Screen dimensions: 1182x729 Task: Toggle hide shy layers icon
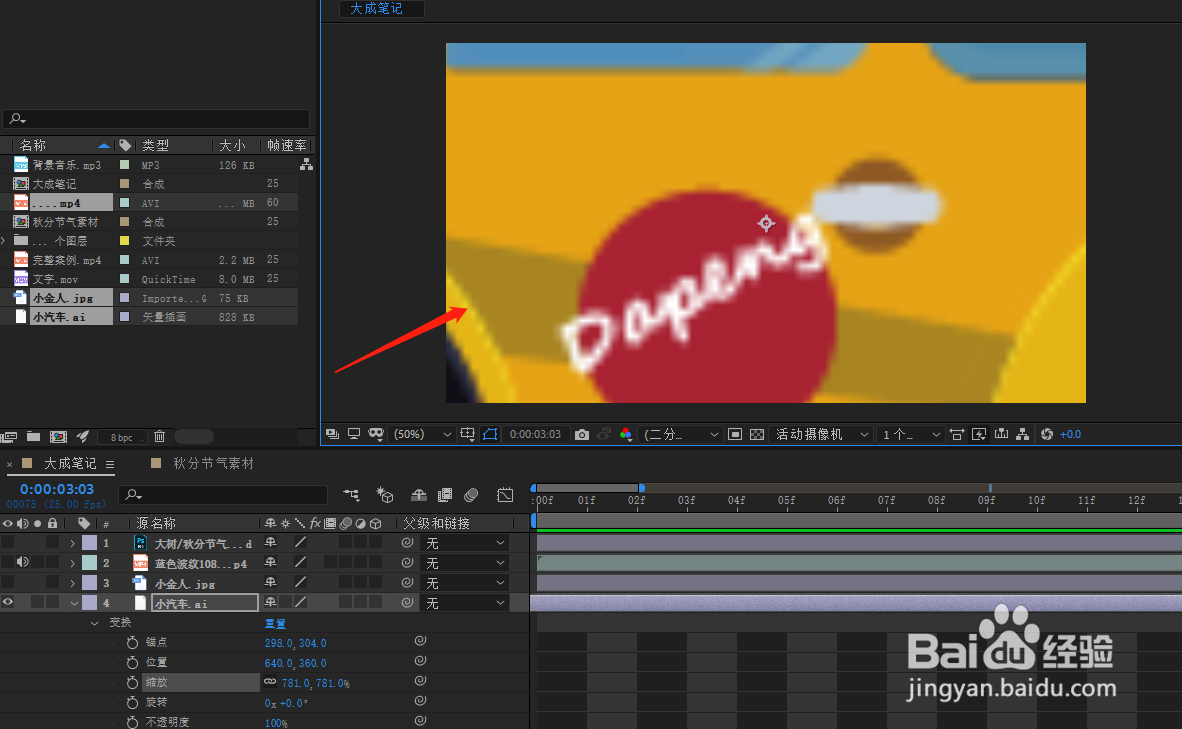(x=418, y=495)
